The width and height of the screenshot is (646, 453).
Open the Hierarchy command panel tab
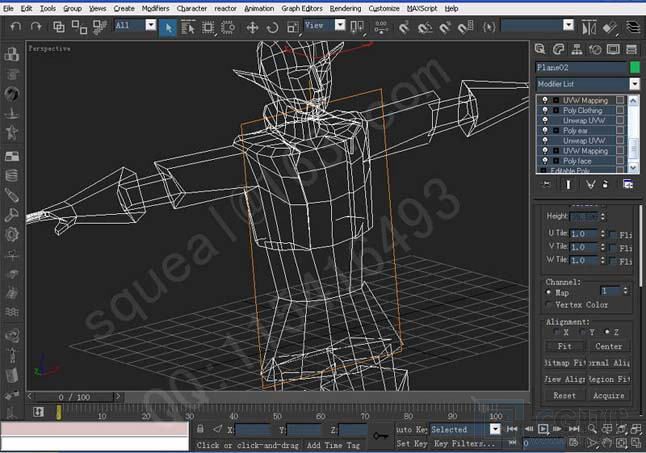[577, 49]
